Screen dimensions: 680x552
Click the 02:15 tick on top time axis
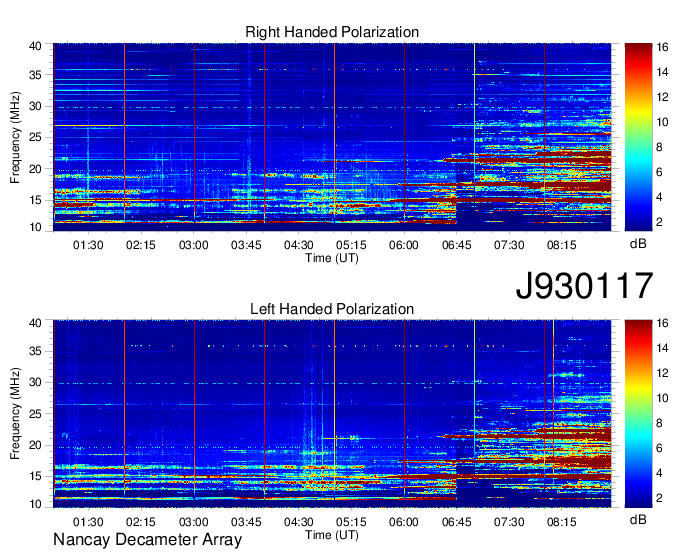pos(141,245)
